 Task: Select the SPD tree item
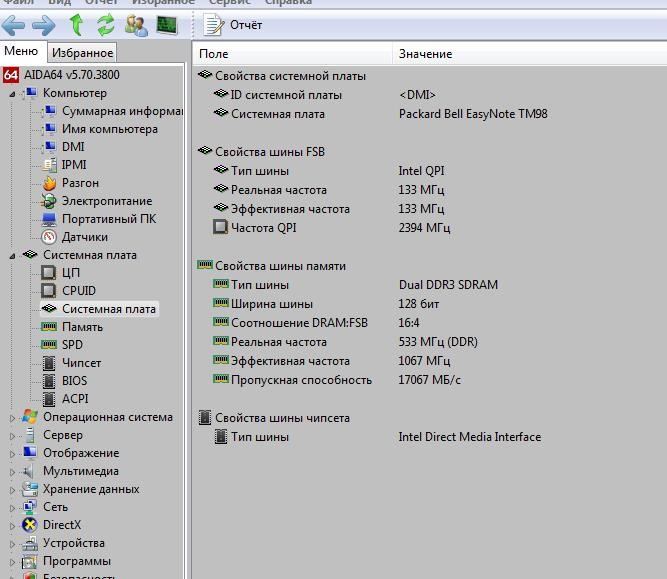coord(72,345)
